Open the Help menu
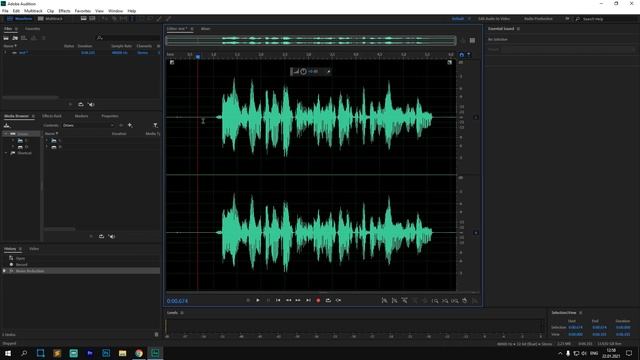The image size is (640, 360). 132,11
